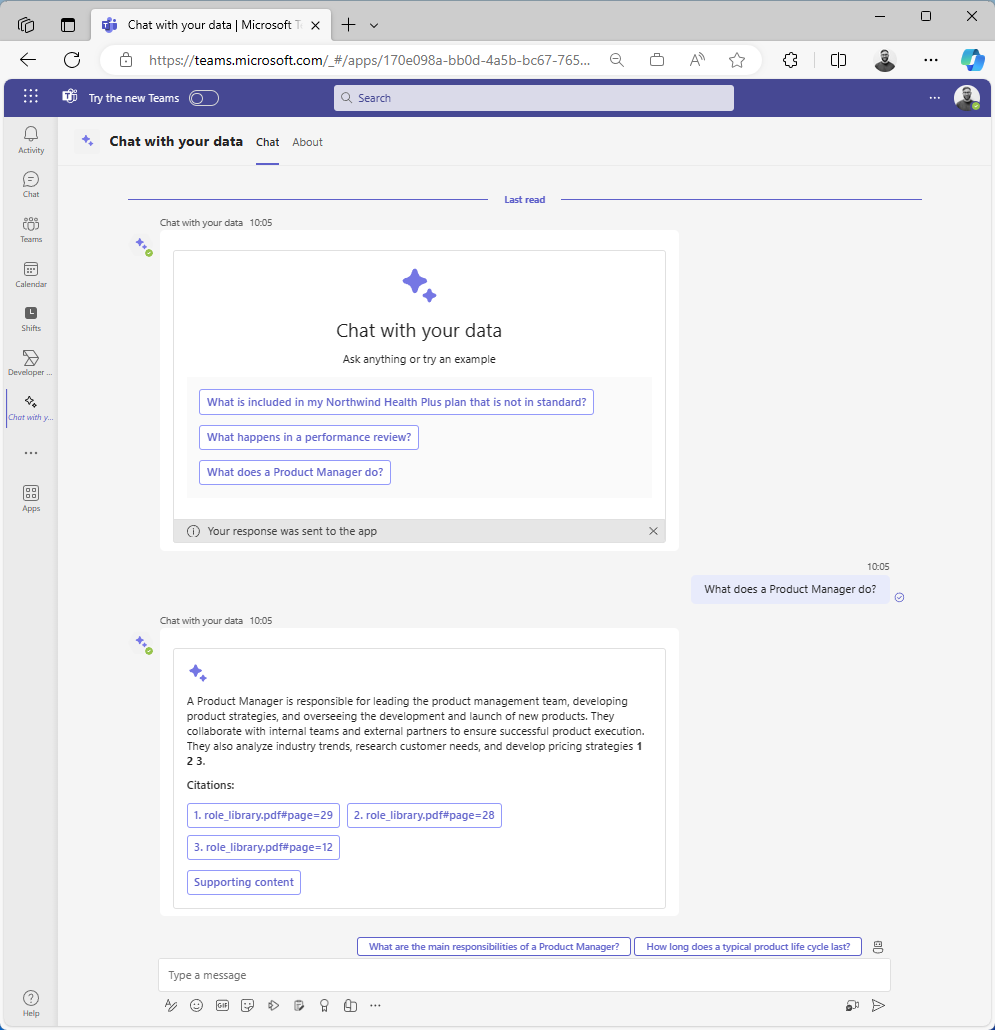Viewport: 995px width, 1030px height.
Task: Enable the Try the new Teams toggle
Action: pos(203,98)
